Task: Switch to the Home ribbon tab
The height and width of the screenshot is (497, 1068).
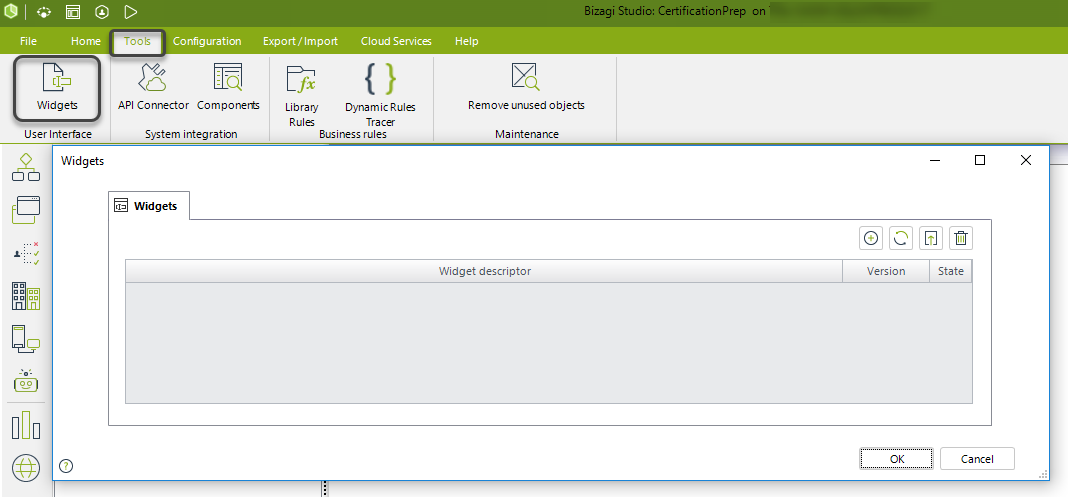Action: [x=86, y=41]
